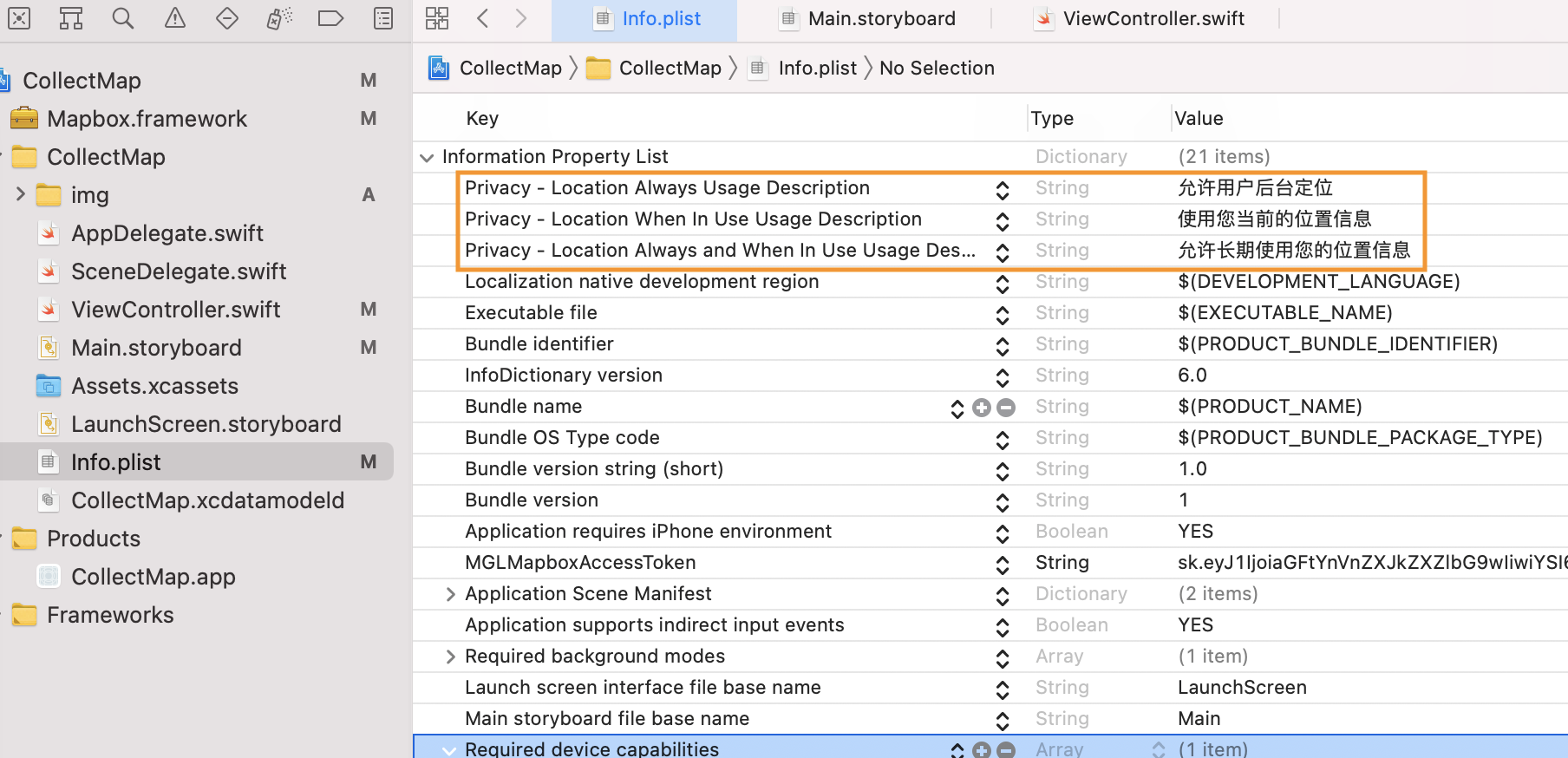Select SceneDelegate.swift in navigator
The width and height of the screenshot is (1568, 758).
179,271
